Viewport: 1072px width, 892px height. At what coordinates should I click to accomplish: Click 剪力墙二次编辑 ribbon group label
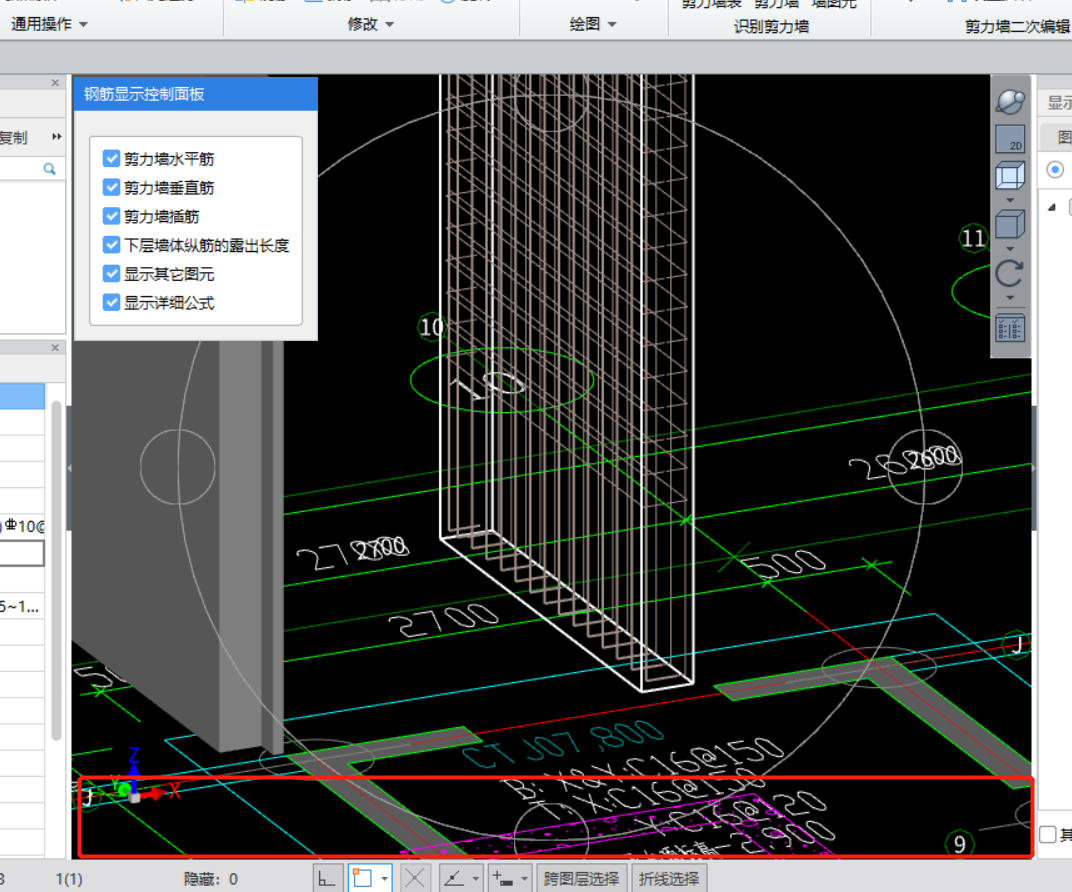click(1017, 27)
